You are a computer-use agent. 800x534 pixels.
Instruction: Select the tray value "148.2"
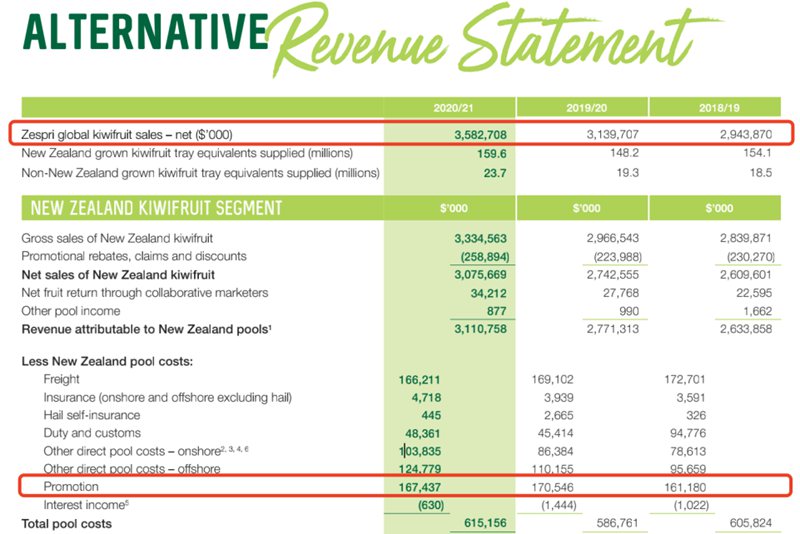(624, 153)
